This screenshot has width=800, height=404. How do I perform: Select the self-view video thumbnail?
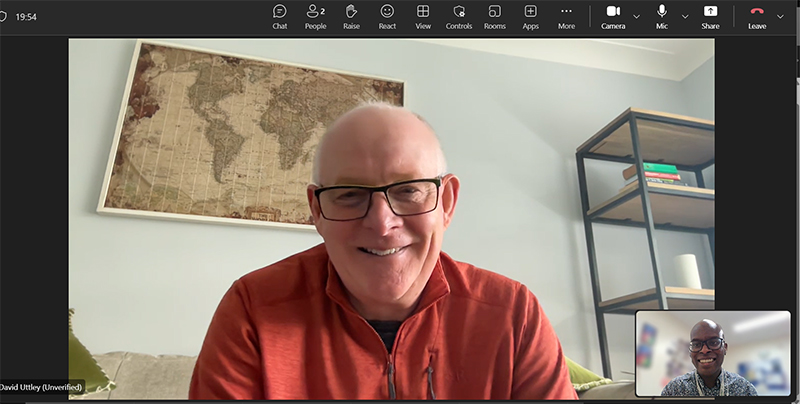712,353
